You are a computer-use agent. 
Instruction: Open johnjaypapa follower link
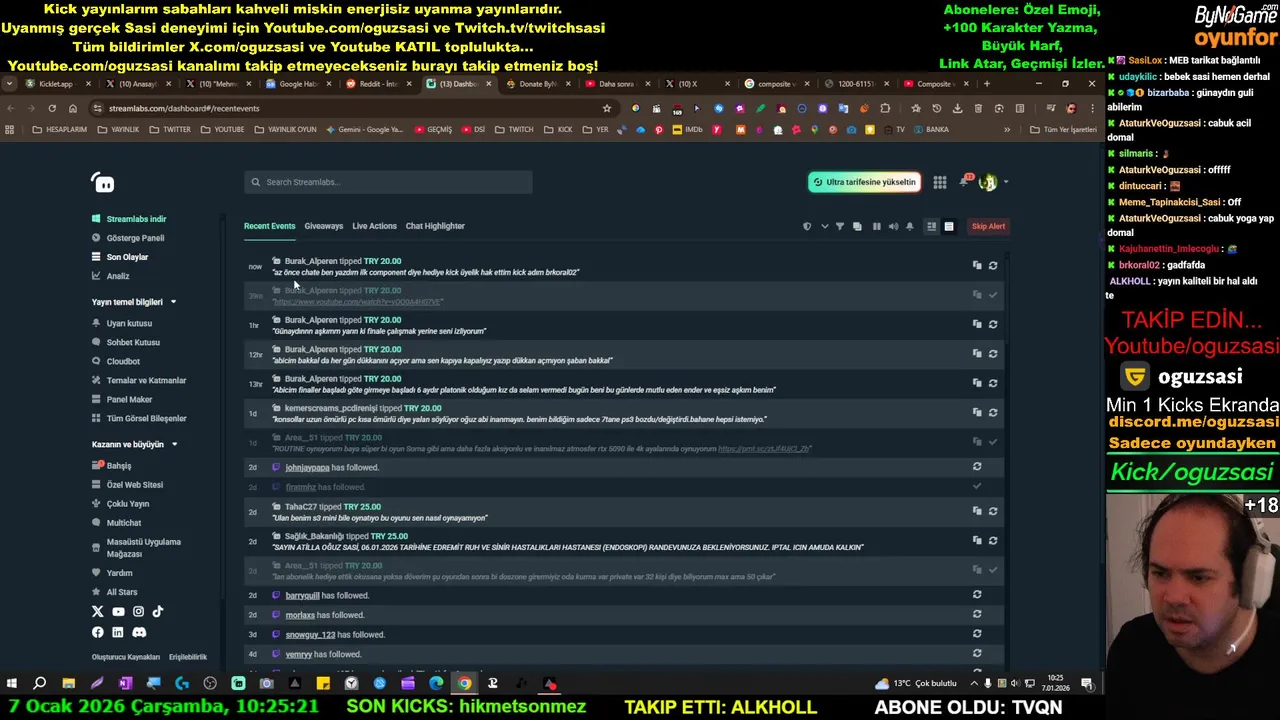(x=307, y=467)
